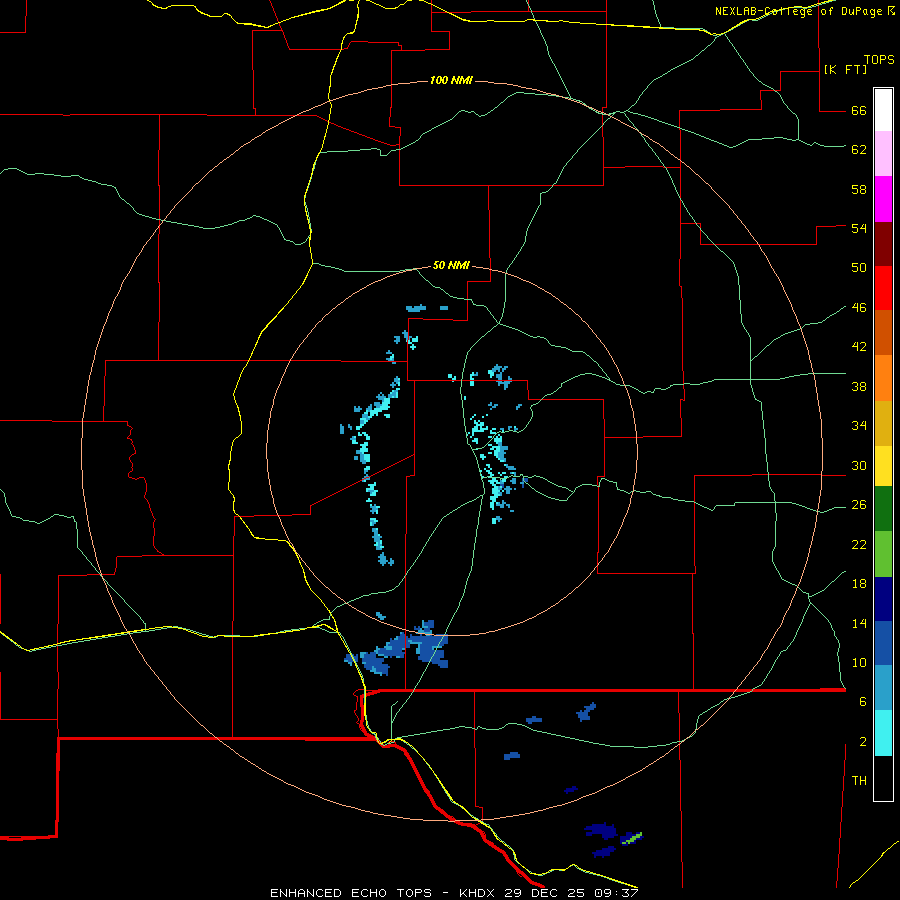Select the navy blue legend swatch

click(883, 599)
